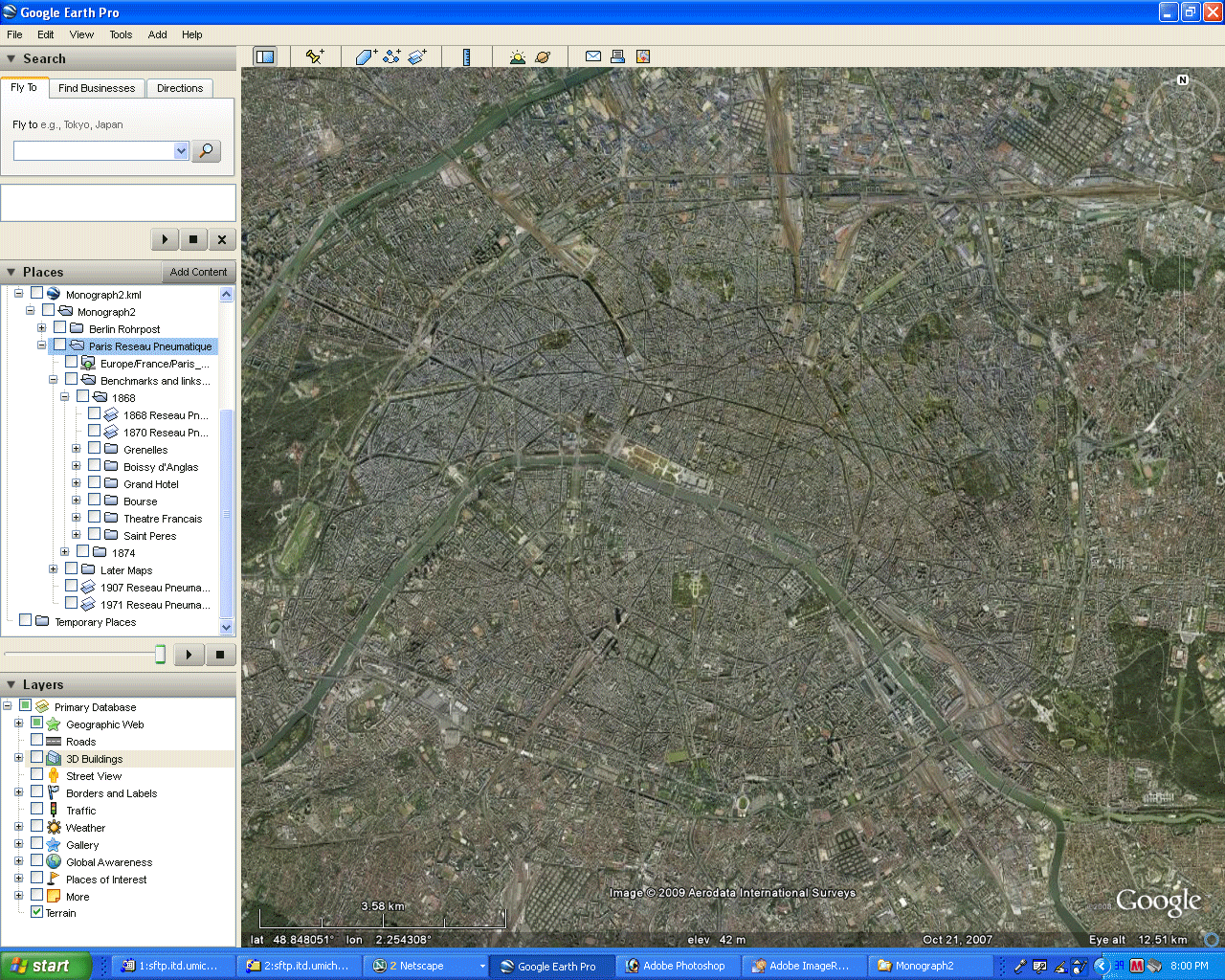
Task: Collapse the Search panel triangle
Action: (11, 59)
